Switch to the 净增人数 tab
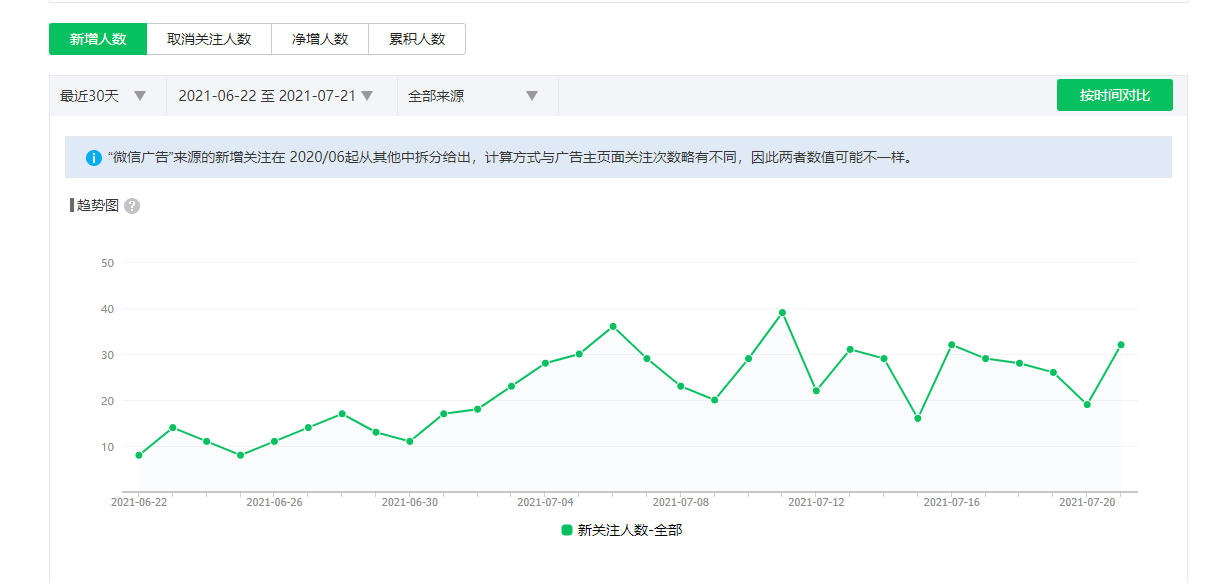Screen dimensions: 1211x583 pos(320,39)
